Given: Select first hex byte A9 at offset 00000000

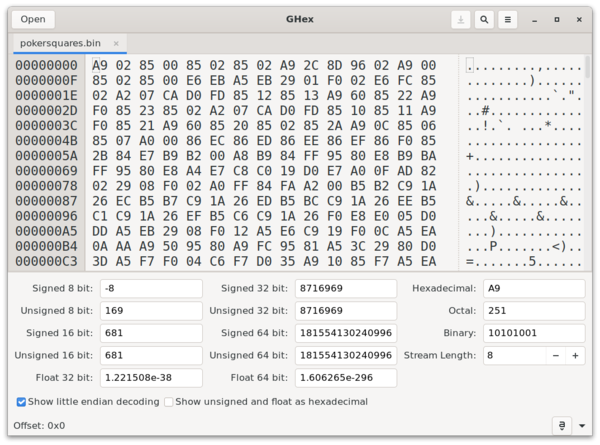Looking at the screenshot, I should (x=100, y=65).
